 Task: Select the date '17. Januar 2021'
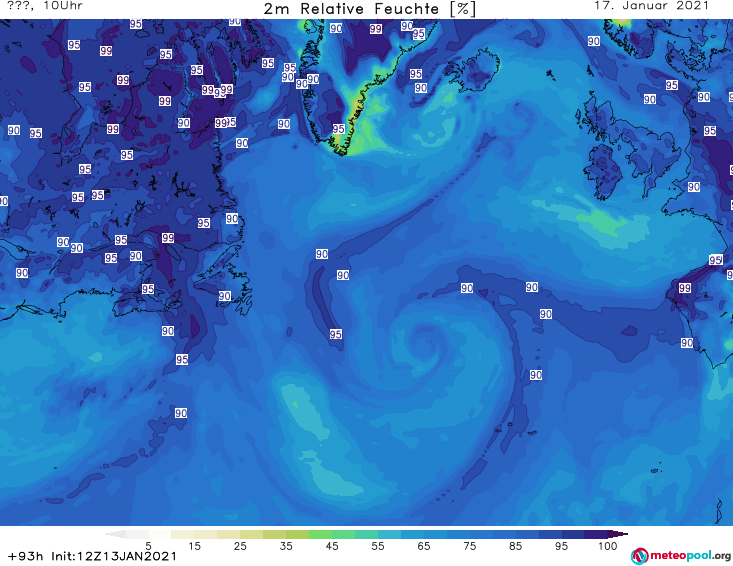pos(651,6)
